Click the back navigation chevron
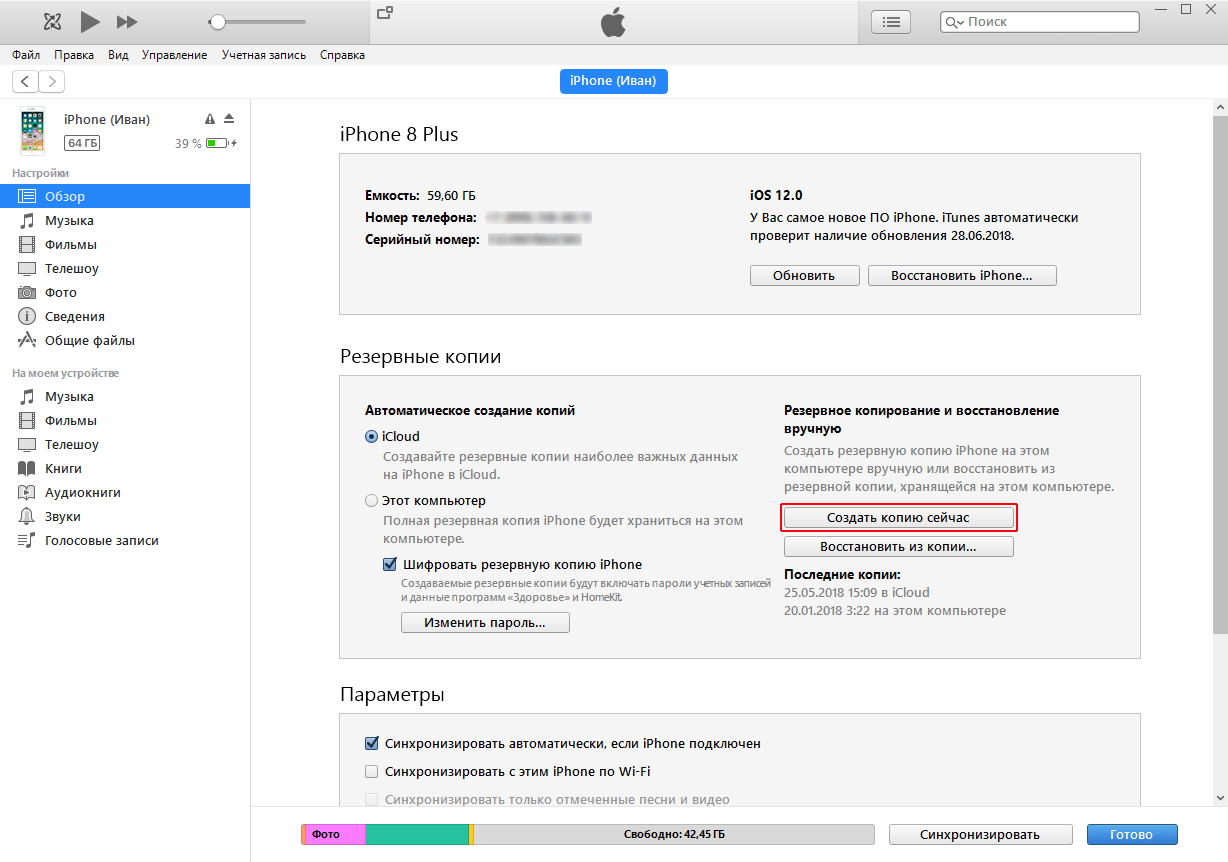This screenshot has width=1228, height=862. [25, 81]
